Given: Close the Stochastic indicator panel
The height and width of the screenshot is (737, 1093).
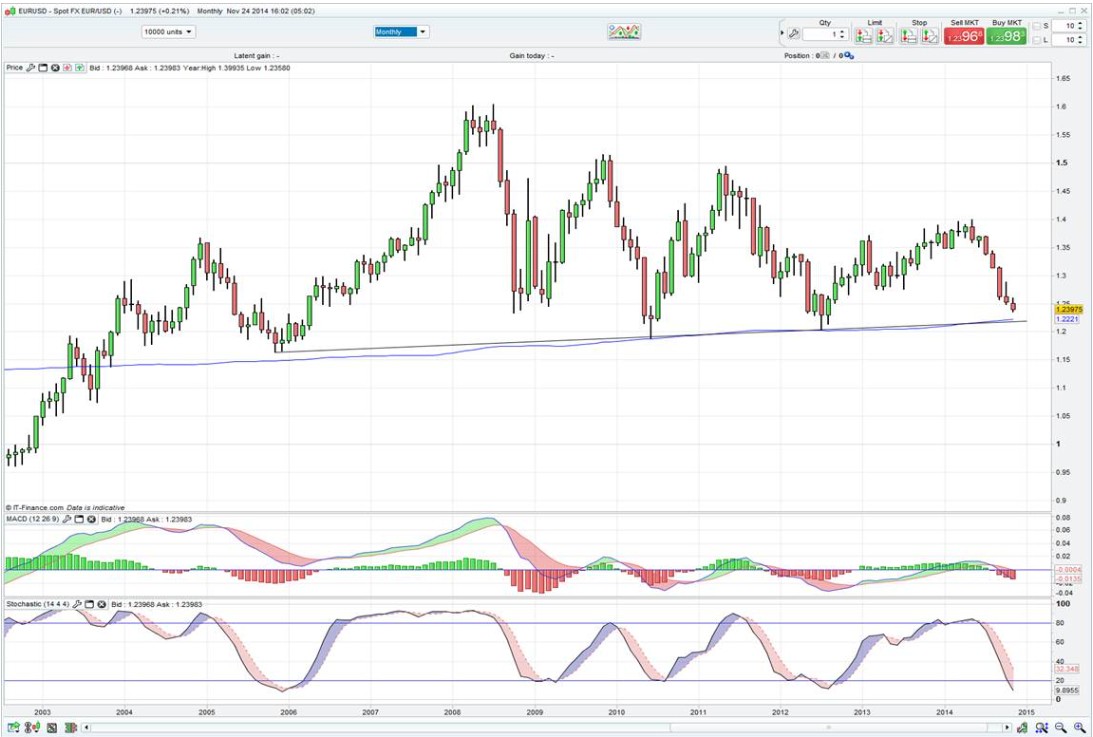Looking at the screenshot, I should point(101,605).
